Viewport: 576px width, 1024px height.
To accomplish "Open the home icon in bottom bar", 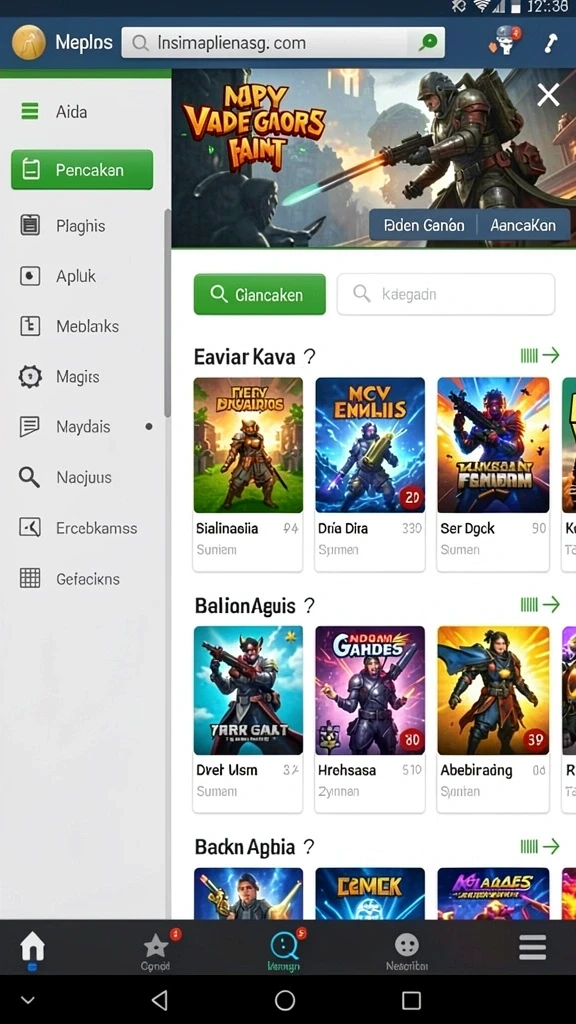I will coord(32,947).
